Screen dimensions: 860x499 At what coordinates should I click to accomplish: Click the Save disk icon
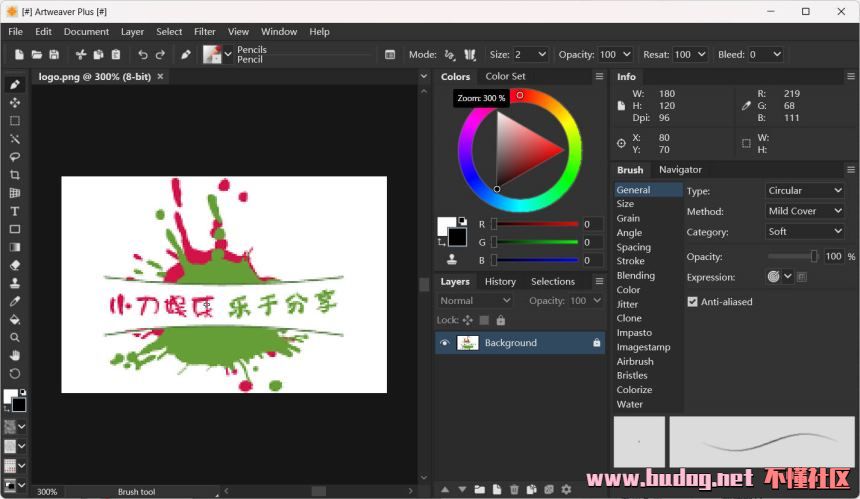pyautogui.click(x=54, y=54)
